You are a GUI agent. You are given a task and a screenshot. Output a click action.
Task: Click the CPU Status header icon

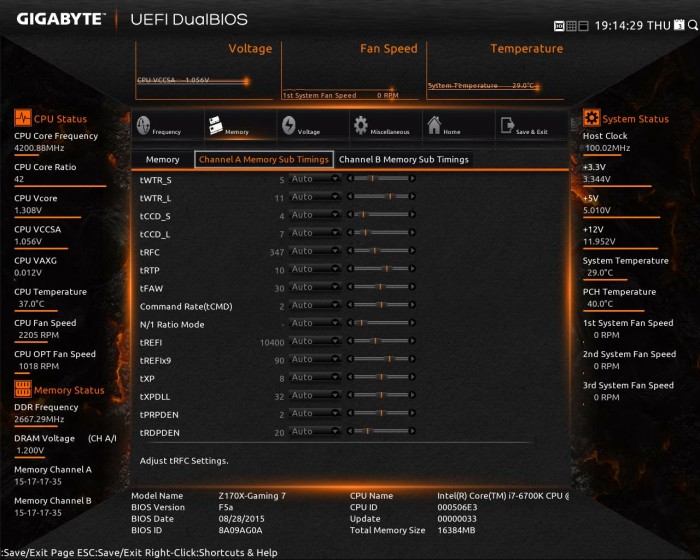(22, 119)
